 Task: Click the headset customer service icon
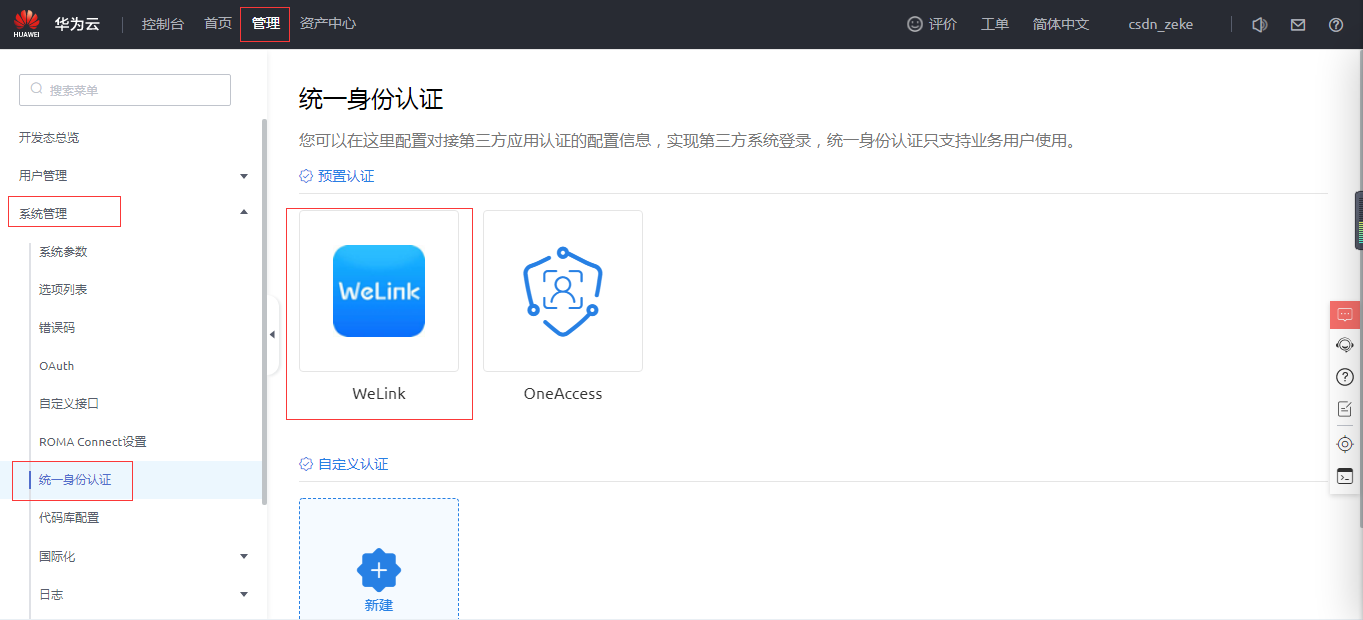click(1345, 345)
